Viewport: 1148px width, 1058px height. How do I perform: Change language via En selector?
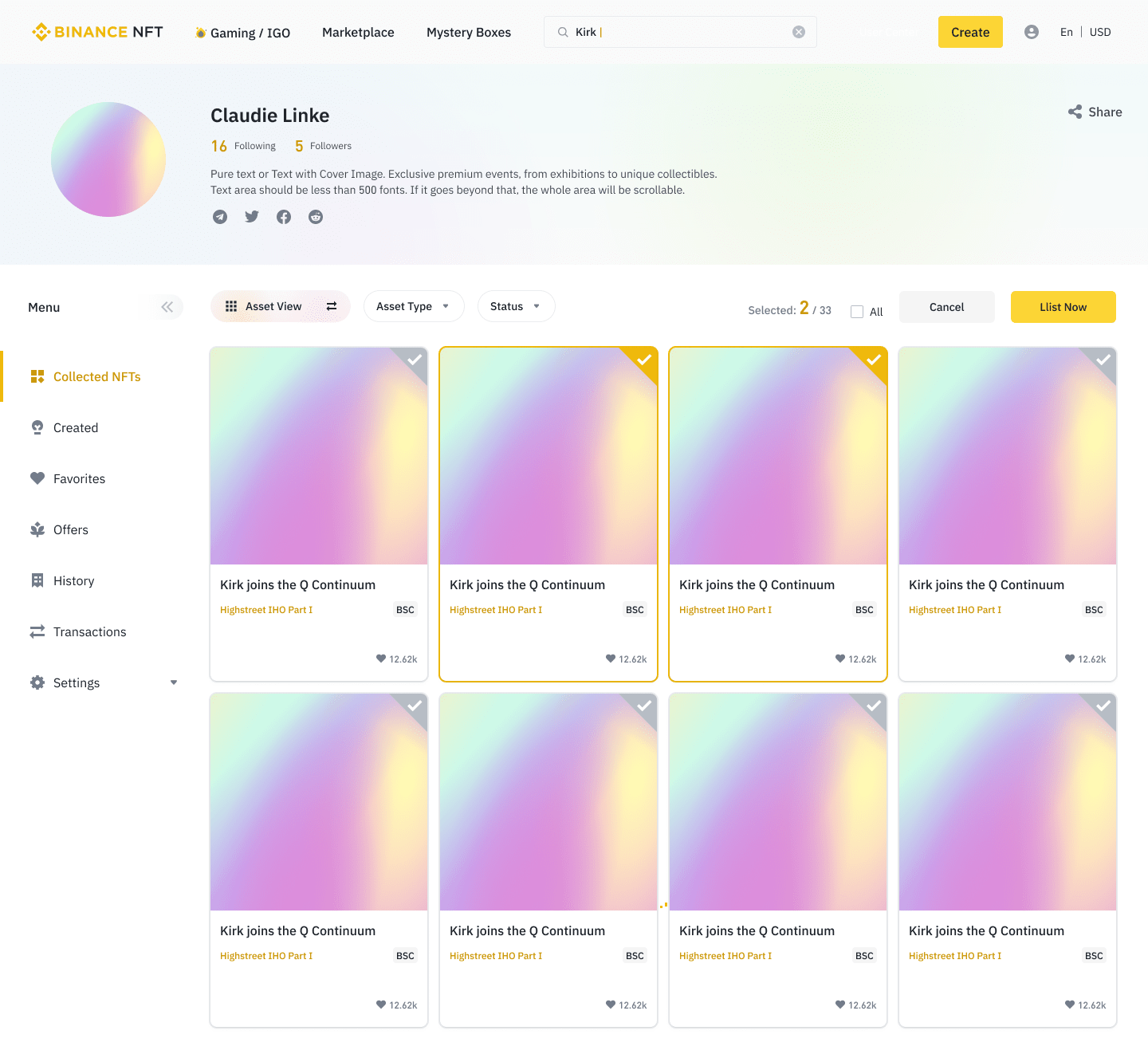1067,32
